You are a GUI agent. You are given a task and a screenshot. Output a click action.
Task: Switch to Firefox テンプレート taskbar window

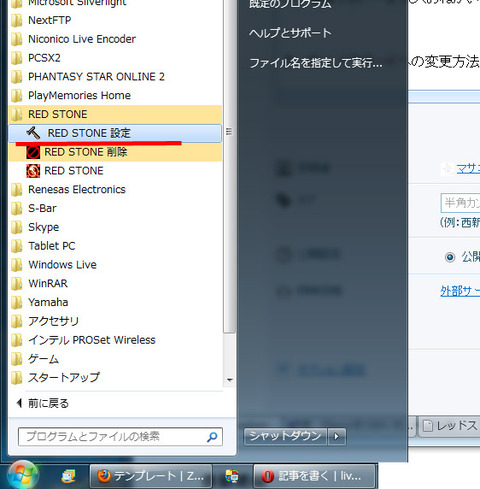[x=151, y=476]
